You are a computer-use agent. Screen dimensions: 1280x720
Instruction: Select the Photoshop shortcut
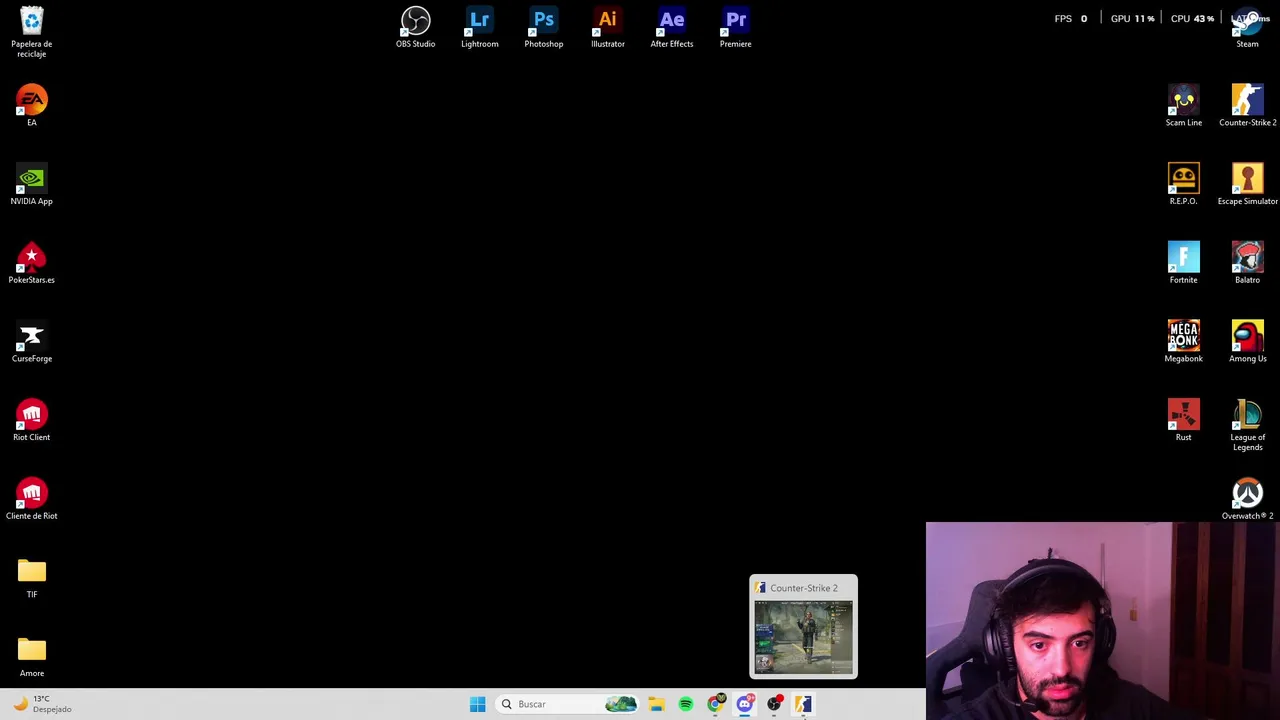pyautogui.click(x=544, y=27)
